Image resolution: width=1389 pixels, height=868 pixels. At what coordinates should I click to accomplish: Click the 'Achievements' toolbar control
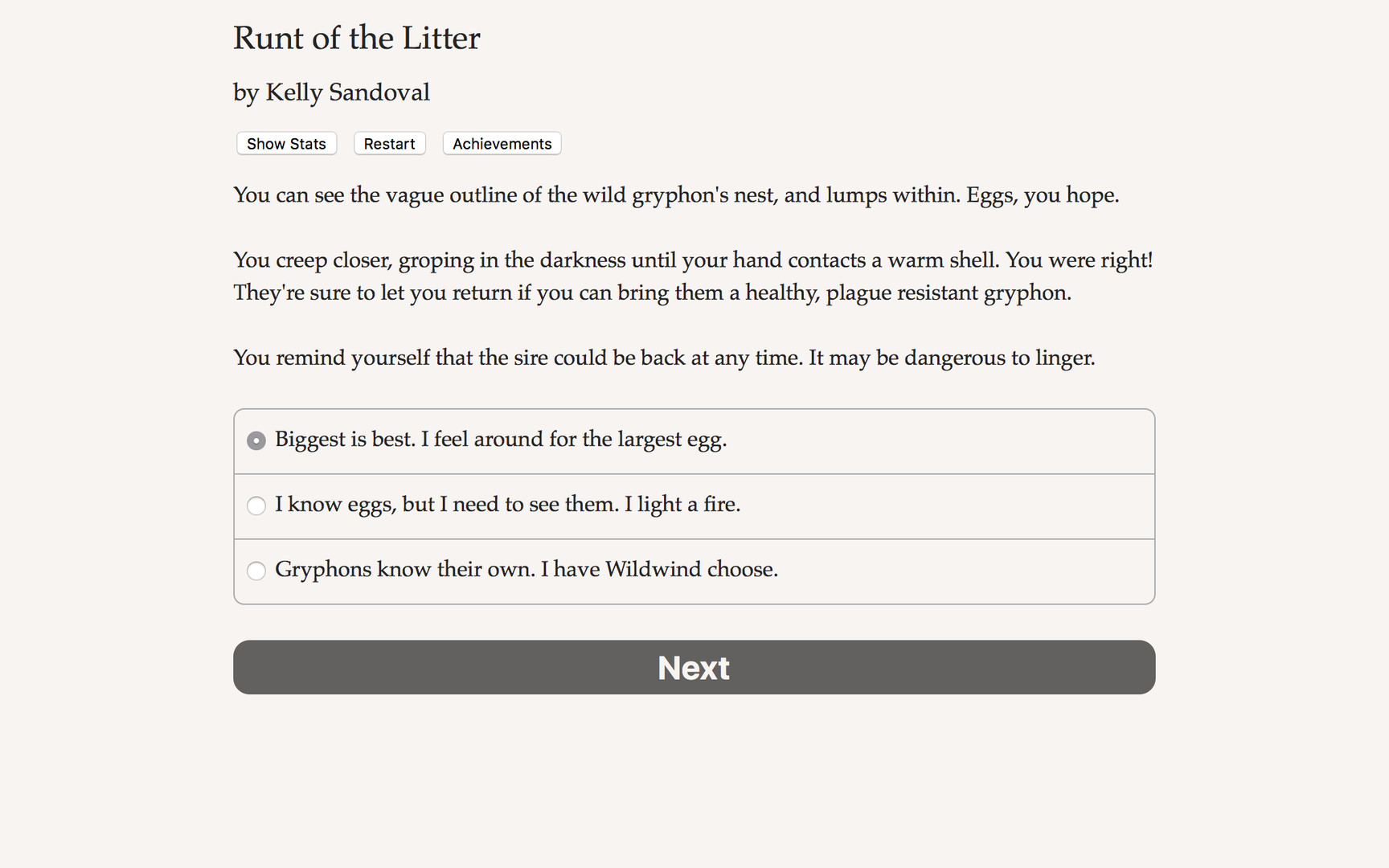(501, 143)
